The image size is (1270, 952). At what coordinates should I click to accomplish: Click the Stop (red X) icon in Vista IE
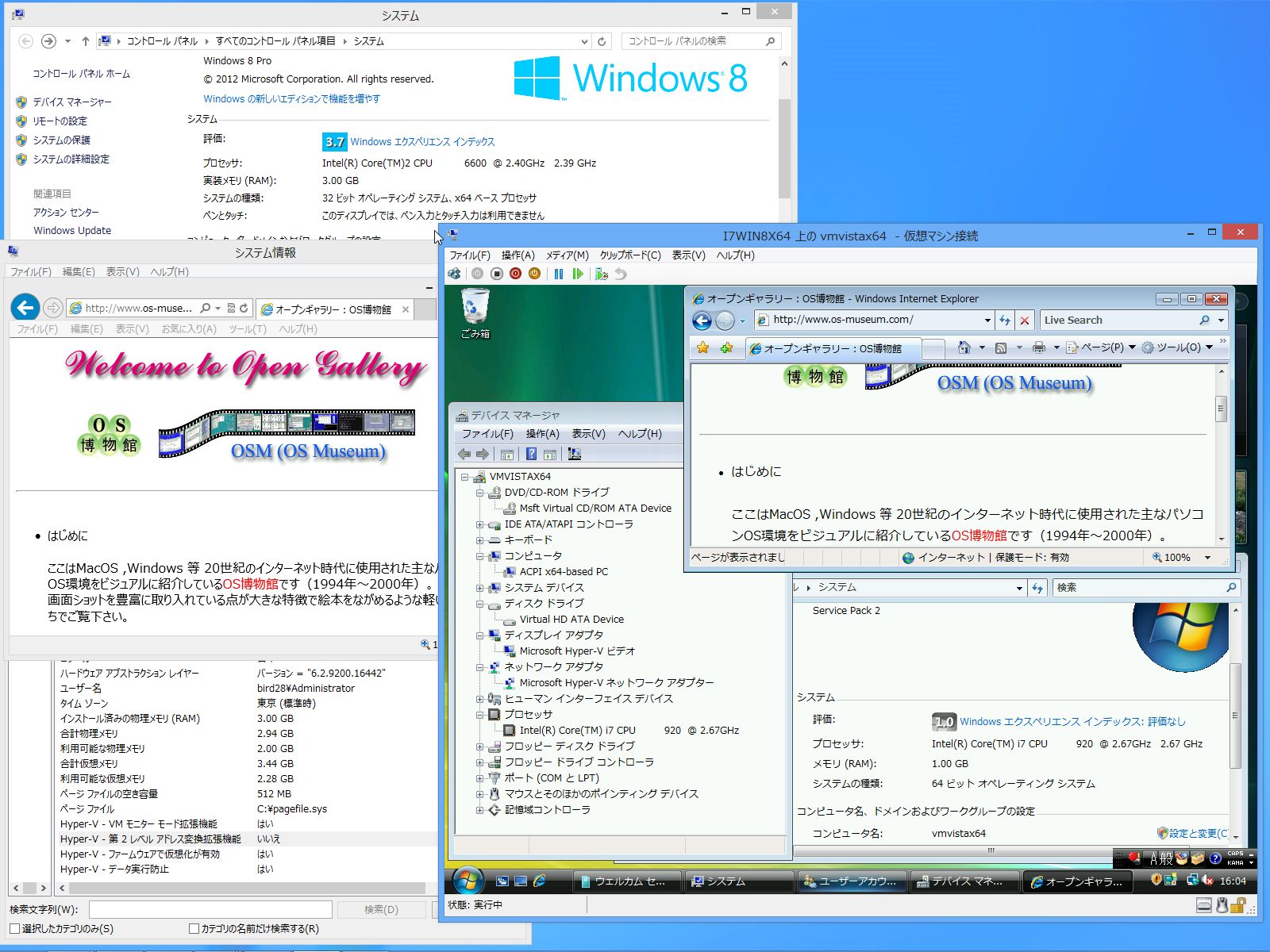pyautogui.click(x=1025, y=320)
